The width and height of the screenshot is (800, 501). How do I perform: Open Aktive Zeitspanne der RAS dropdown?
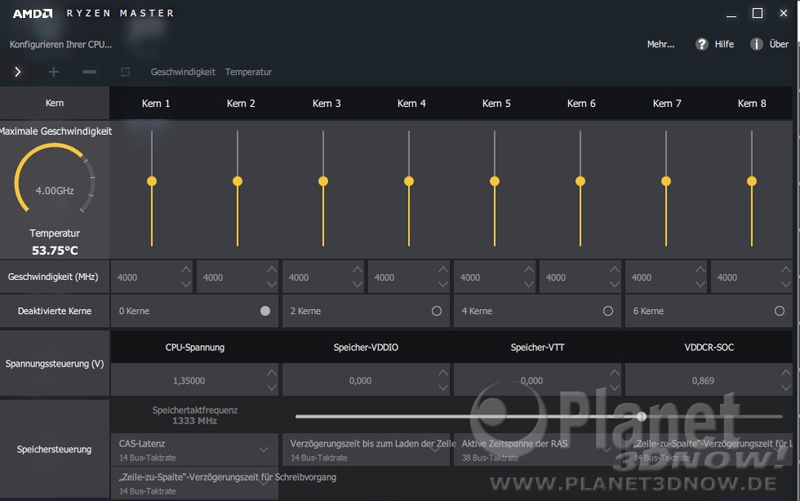(x=537, y=449)
